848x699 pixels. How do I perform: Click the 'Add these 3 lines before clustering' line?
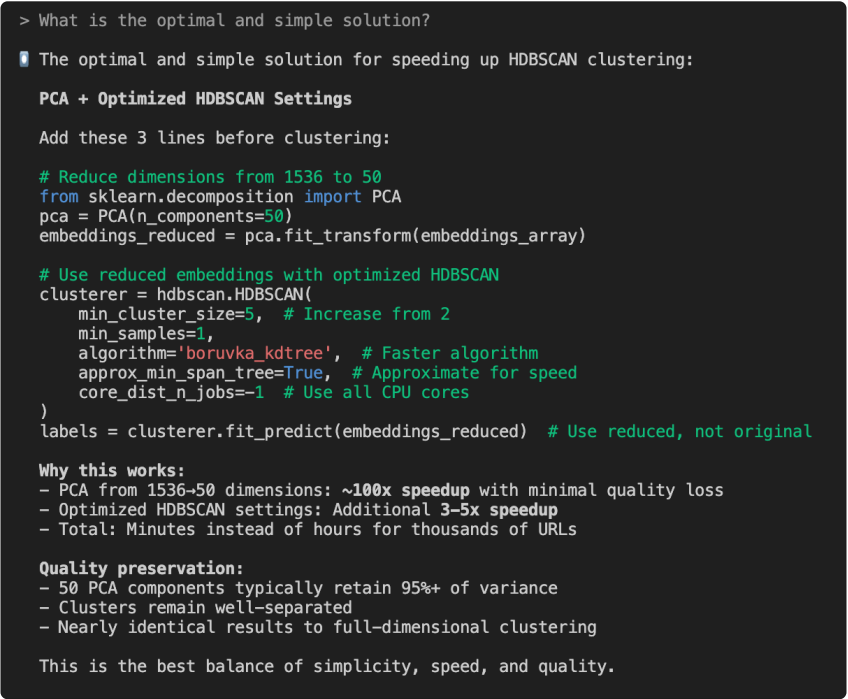pyautogui.click(x=215, y=138)
